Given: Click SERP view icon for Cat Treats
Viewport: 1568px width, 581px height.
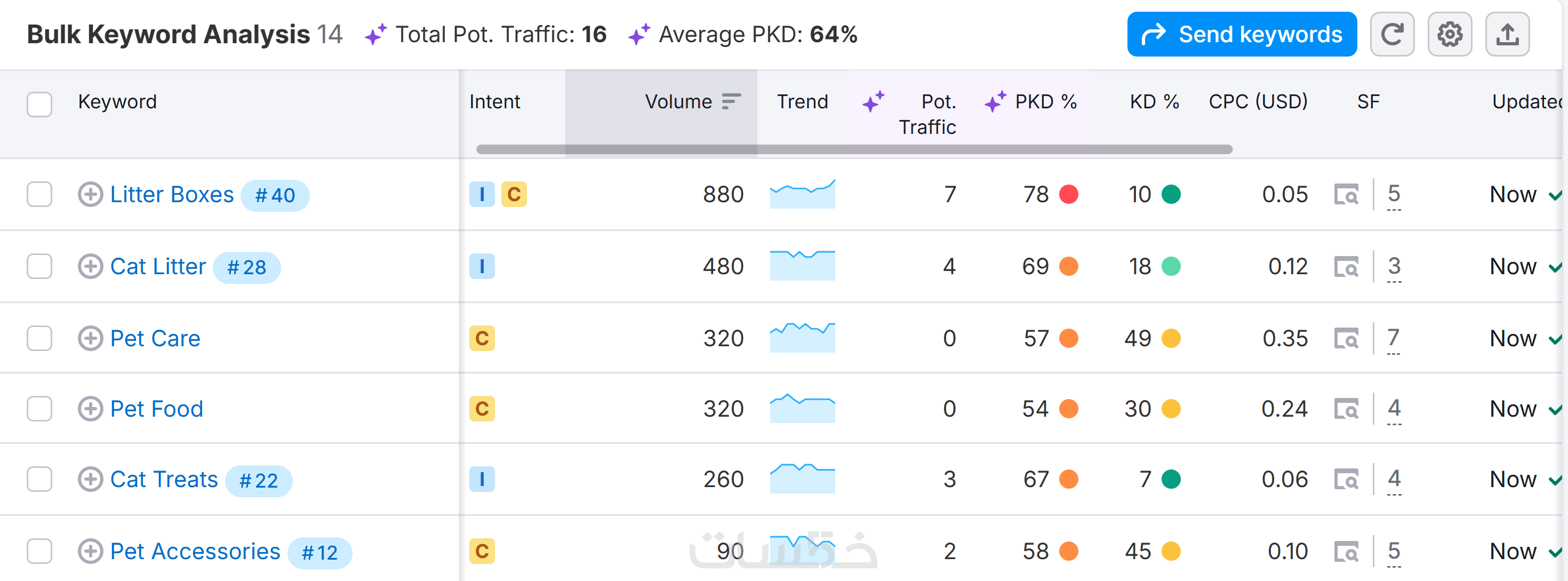Looking at the screenshot, I should pyautogui.click(x=1346, y=479).
